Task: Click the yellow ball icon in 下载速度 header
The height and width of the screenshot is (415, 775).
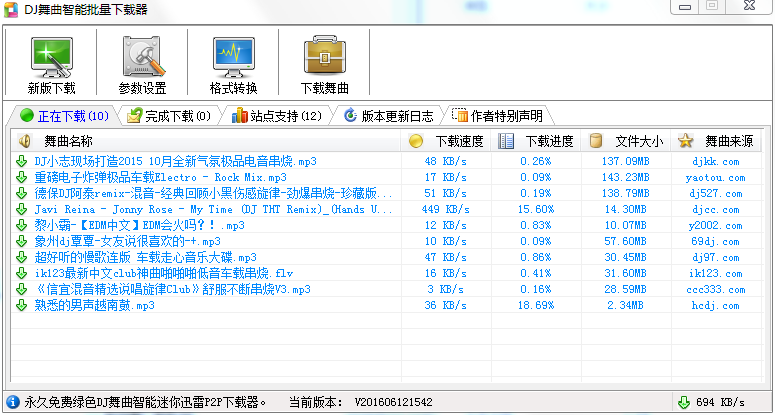Action: pyautogui.click(x=416, y=141)
